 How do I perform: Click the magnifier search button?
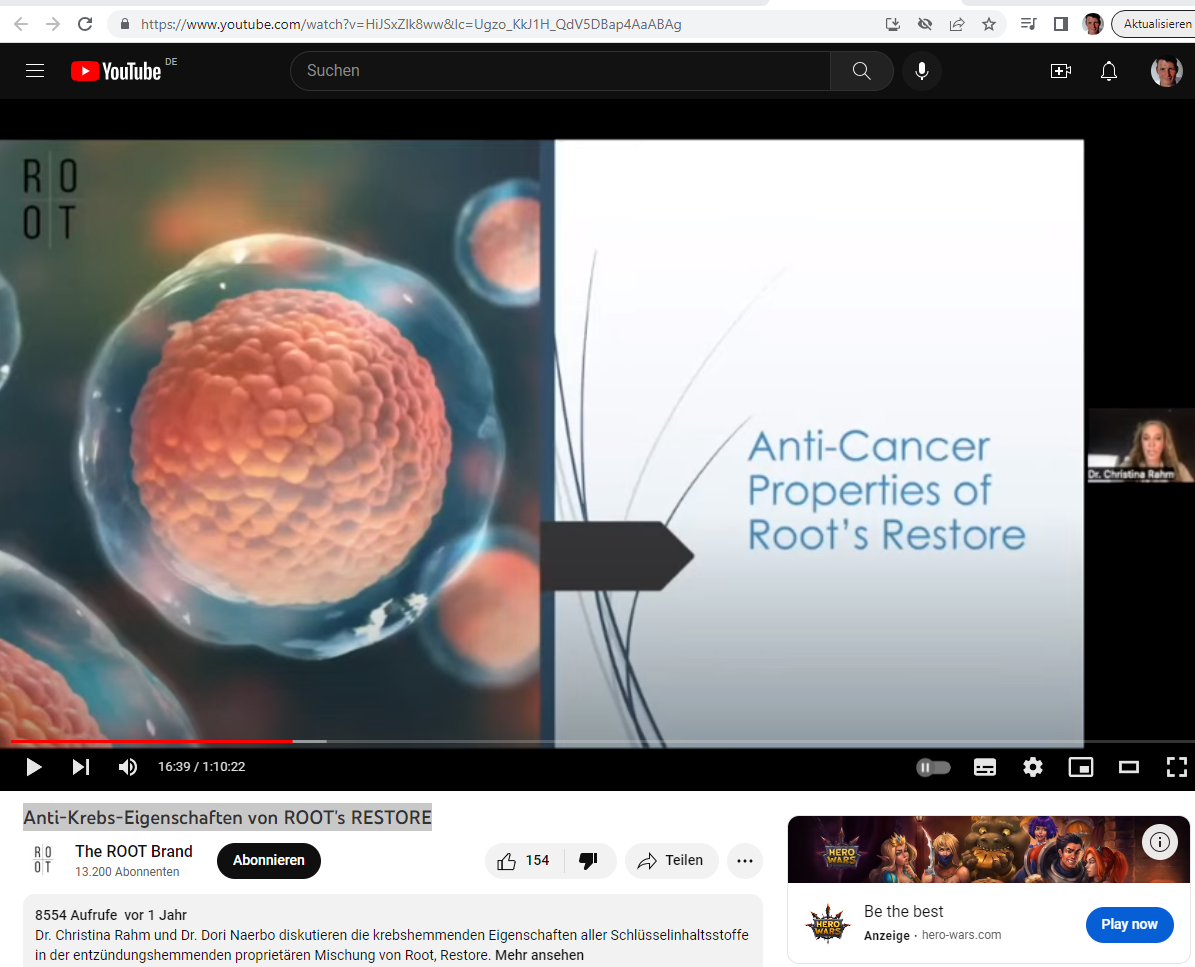pos(862,71)
